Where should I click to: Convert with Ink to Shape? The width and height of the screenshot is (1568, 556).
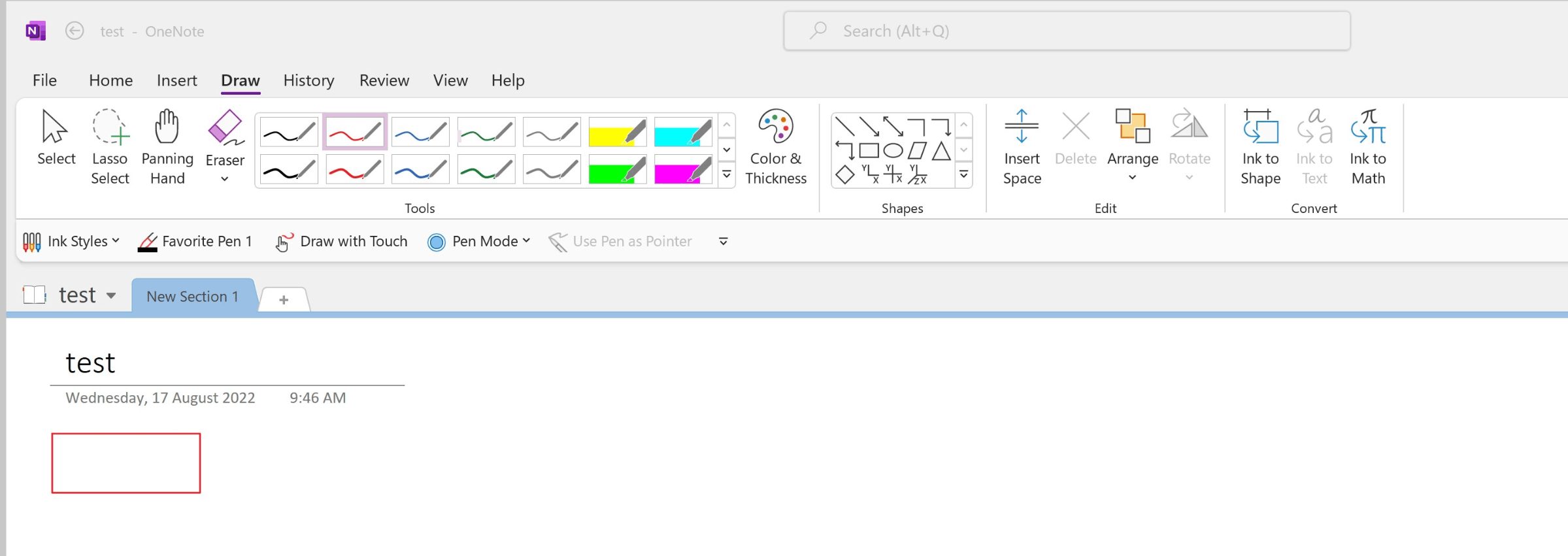click(1260, 148)
